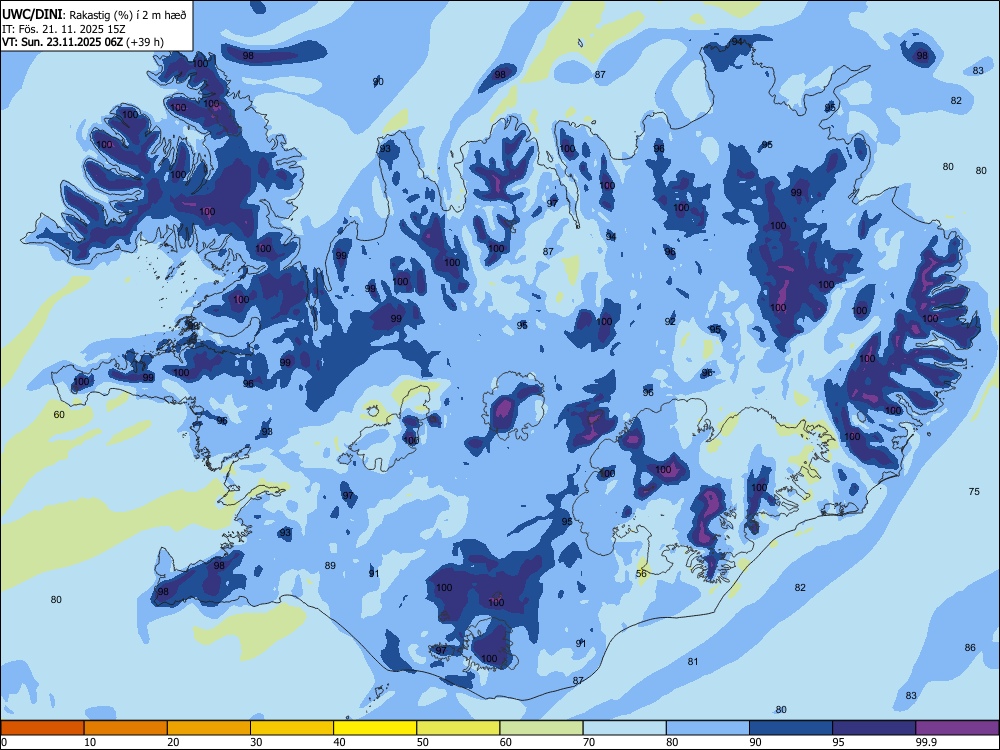
Task: Select the pale yellow-green 50–60 legend swatch
Action: [x=459, y=728]
